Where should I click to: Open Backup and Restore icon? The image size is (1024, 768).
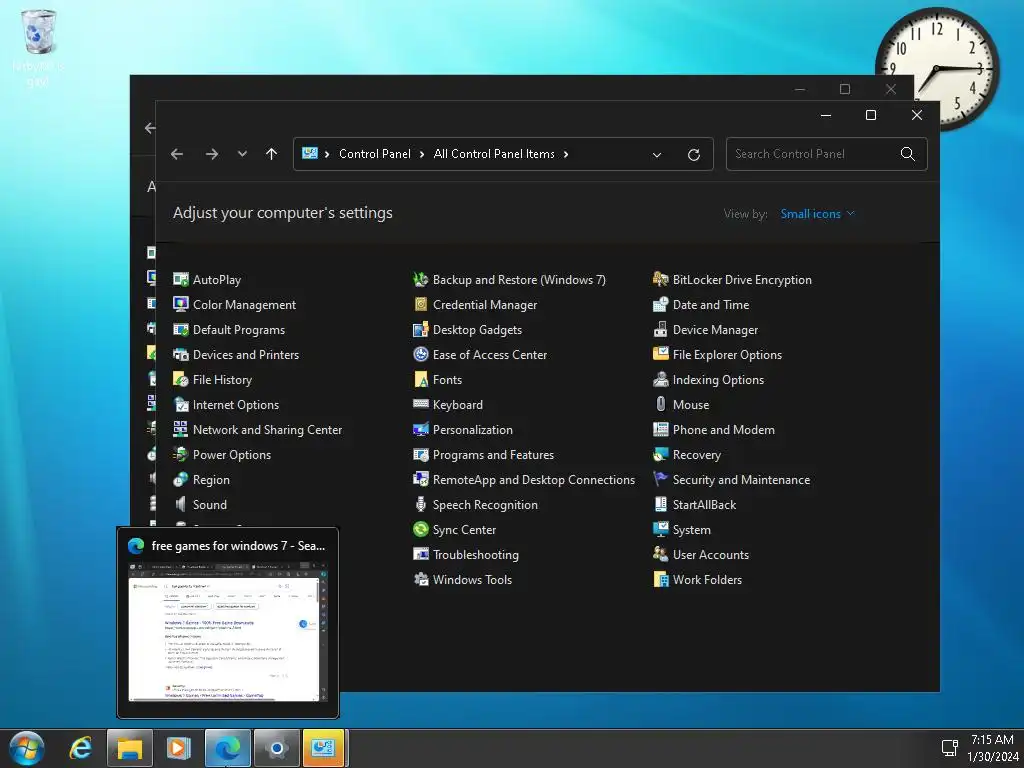click(421, 280)
